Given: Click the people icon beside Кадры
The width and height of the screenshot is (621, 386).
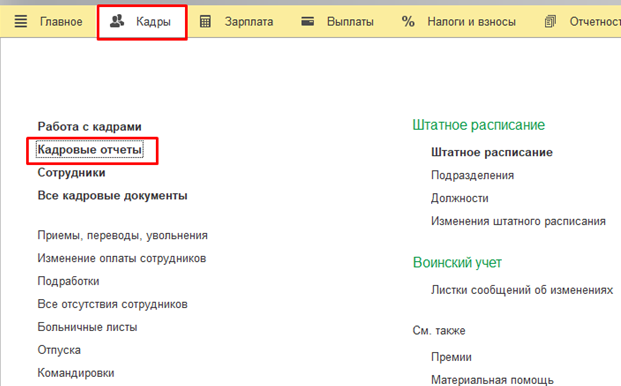Looking at the screenshot, I should pos(117,21).
